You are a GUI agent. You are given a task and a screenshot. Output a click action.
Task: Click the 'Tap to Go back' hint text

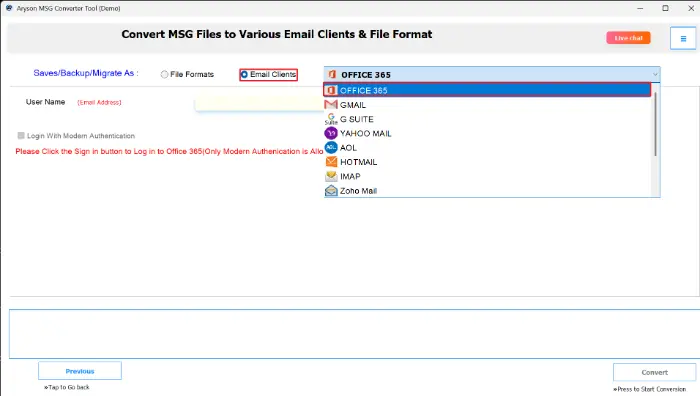(x=67, y=387)
